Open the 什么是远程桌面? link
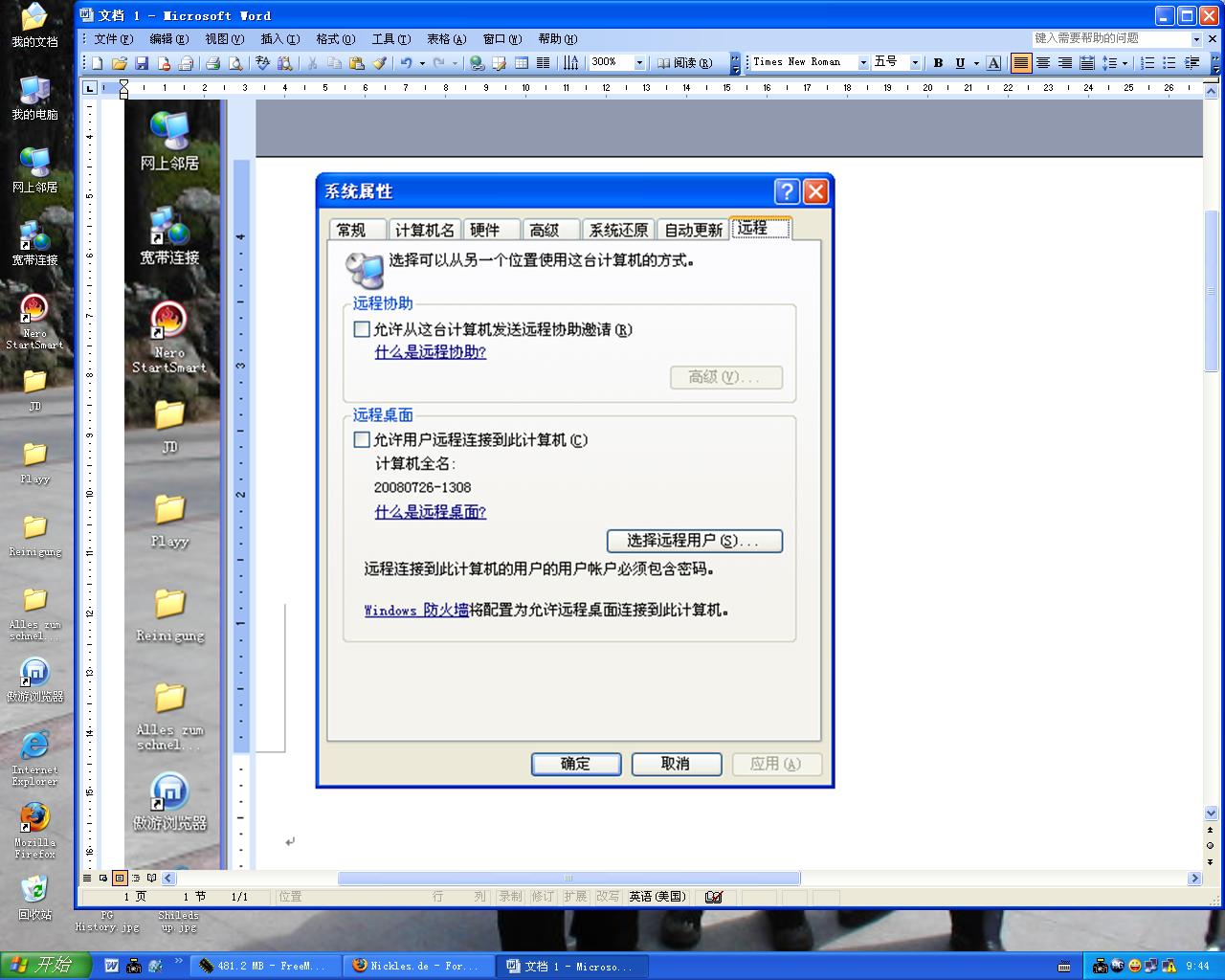This screenshot has width=1225, height=980. 430,512
